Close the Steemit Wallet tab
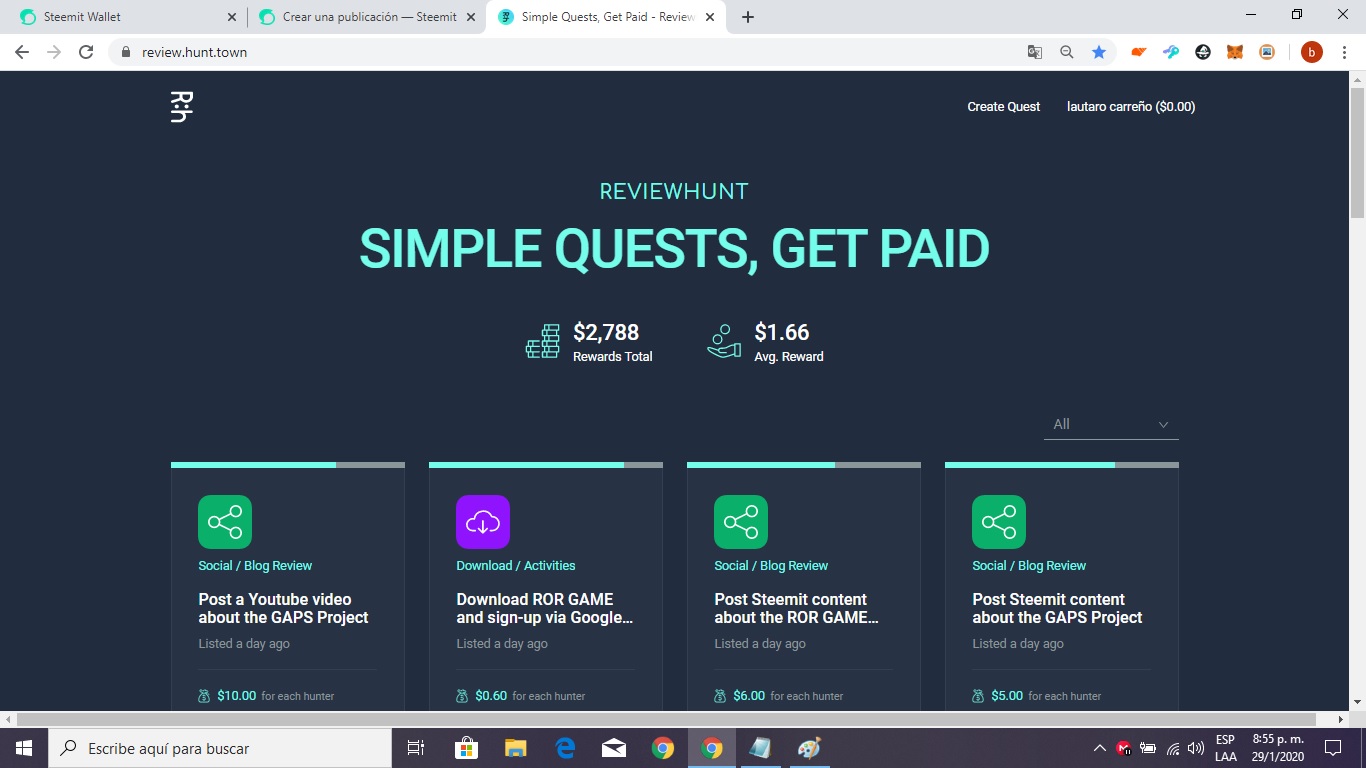The height and width of the screenshot is (768, 1366). (231, 17)
